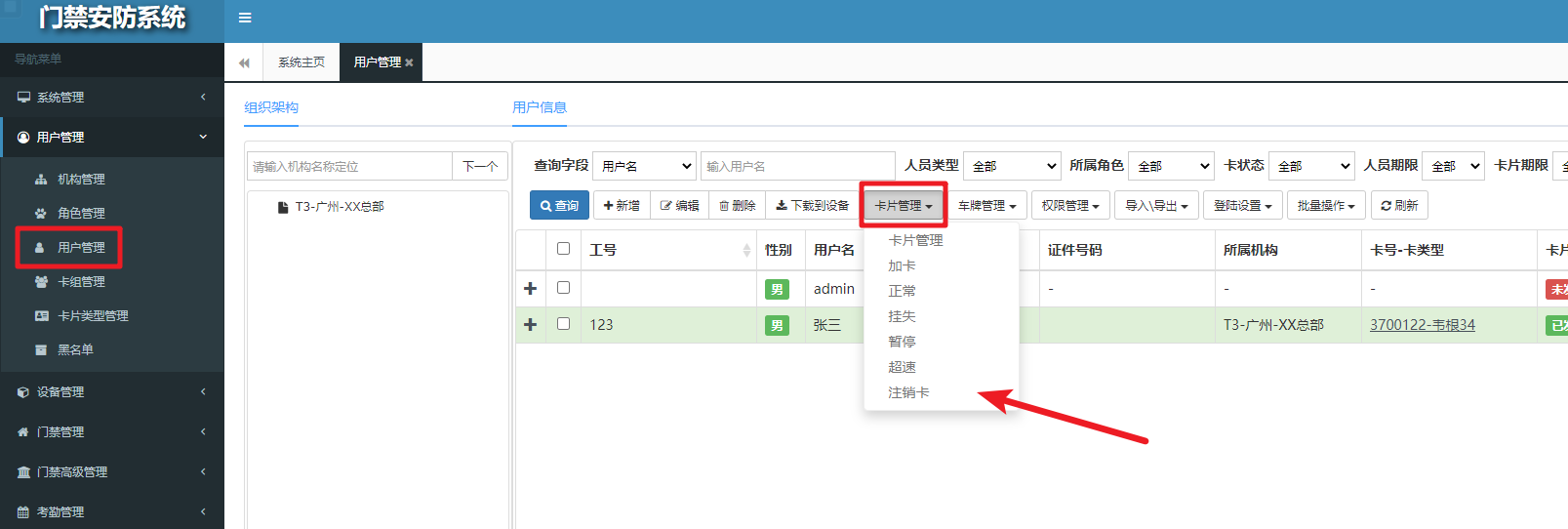
Task: Open the 导入\导出 dropdown button
Action: [x=1156, y=206]
